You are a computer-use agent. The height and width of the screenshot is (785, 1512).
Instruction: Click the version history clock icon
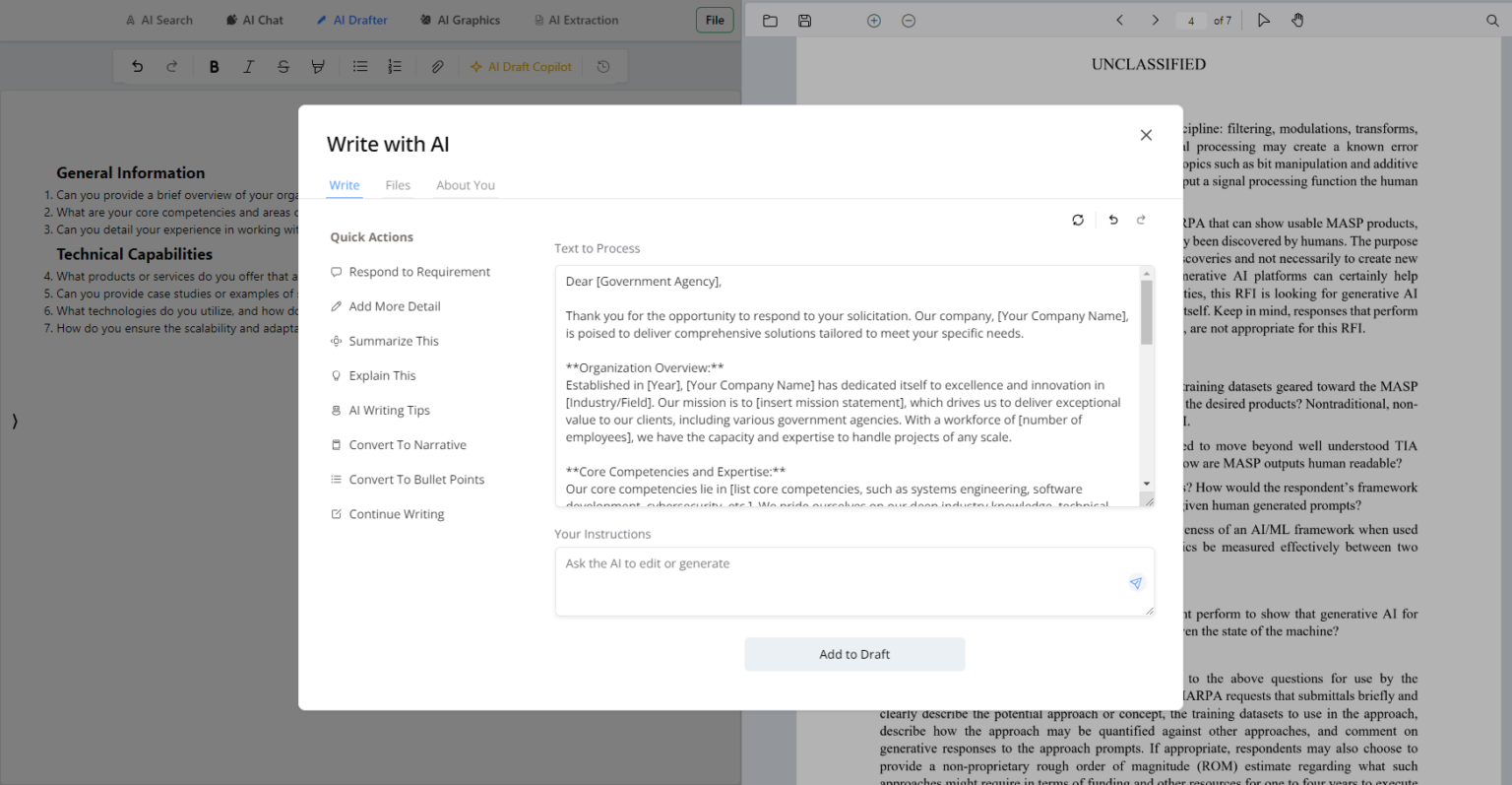click(603, 66)
